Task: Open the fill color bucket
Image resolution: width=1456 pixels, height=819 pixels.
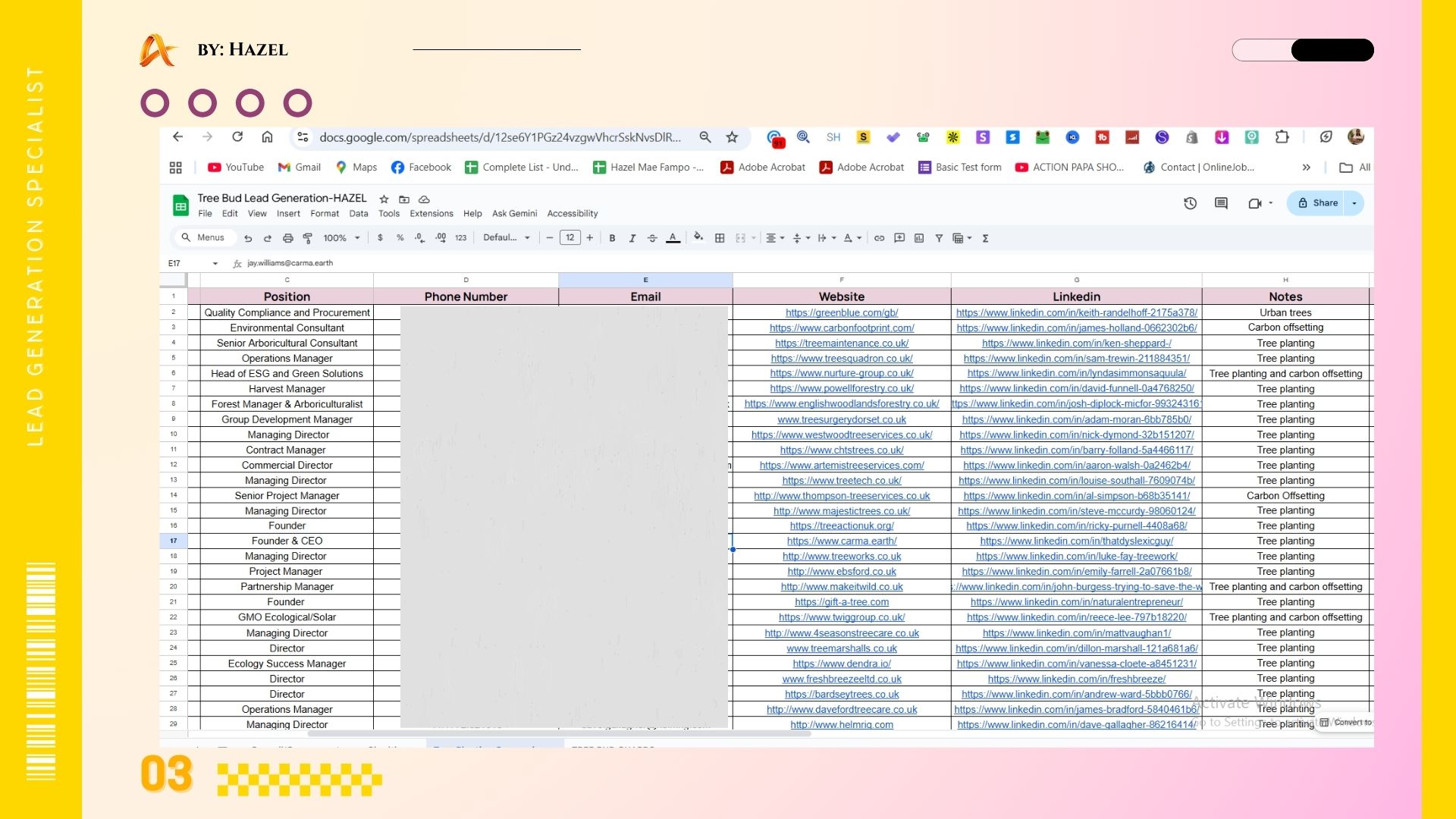Action: (x=698, y=237)
